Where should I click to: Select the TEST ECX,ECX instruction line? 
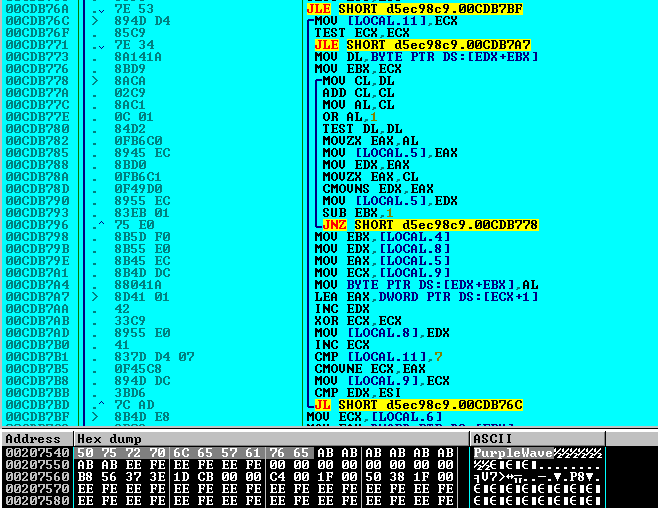tap(355, 32)
